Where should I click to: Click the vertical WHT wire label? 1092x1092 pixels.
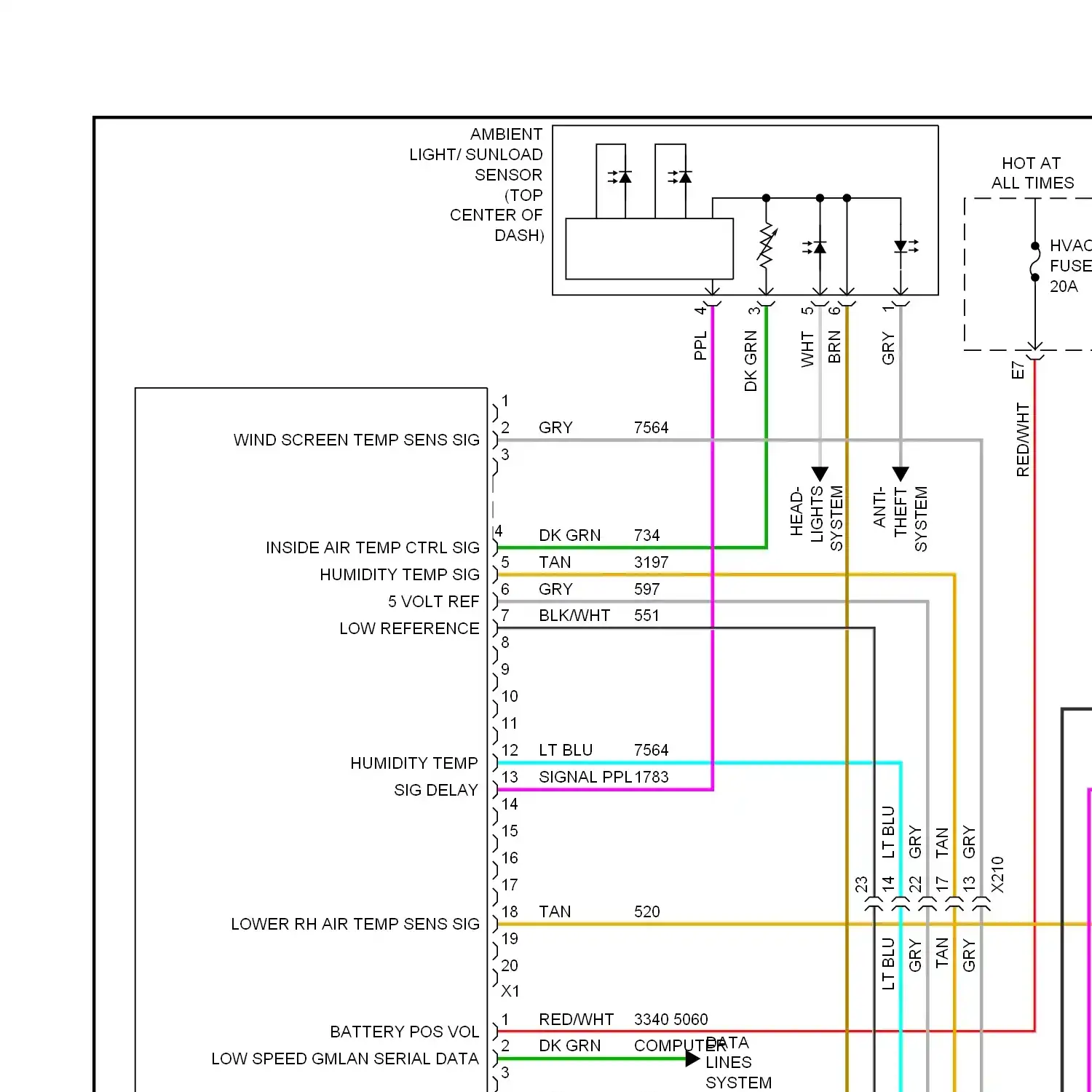tap(807, 349)
